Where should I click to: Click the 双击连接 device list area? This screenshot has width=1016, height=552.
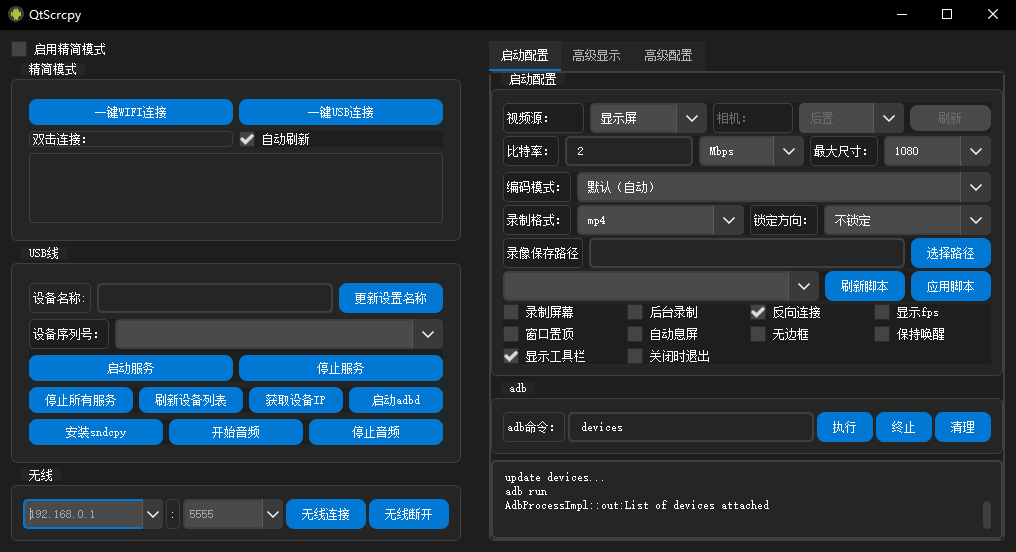pos(236,188)
